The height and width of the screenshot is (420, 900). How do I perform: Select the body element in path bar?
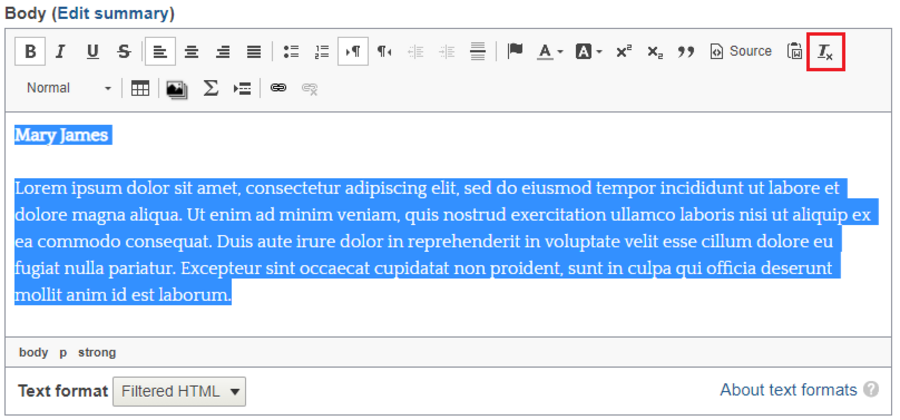coord(33,353)
